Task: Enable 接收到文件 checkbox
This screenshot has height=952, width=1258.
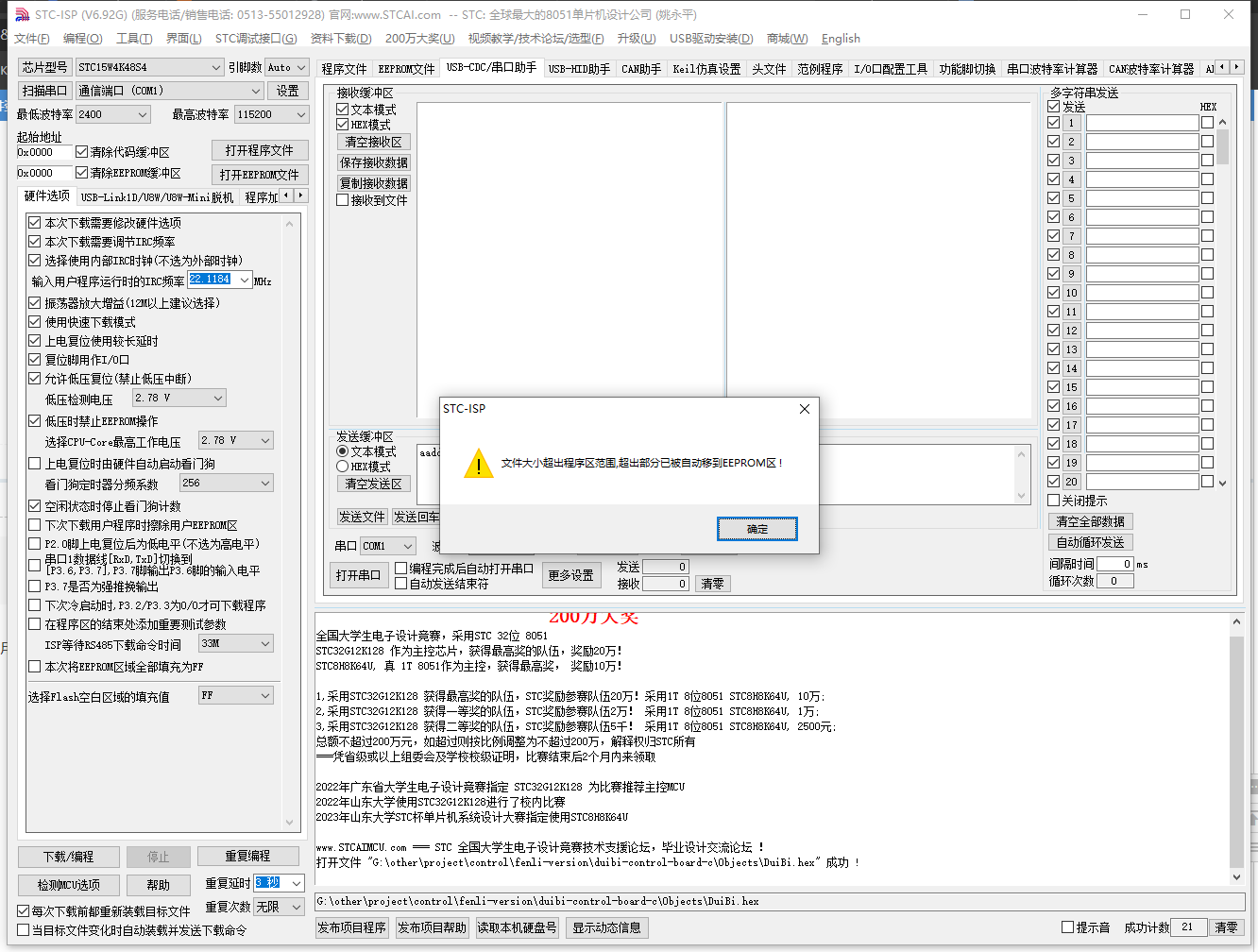Action: pos(343,200)
